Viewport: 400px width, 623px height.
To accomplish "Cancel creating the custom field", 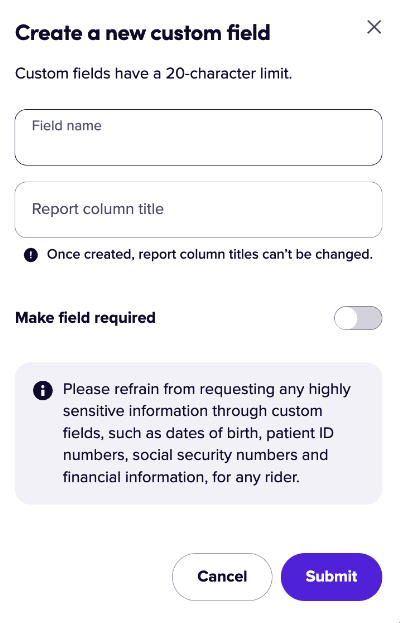I will tap(222, 577).
